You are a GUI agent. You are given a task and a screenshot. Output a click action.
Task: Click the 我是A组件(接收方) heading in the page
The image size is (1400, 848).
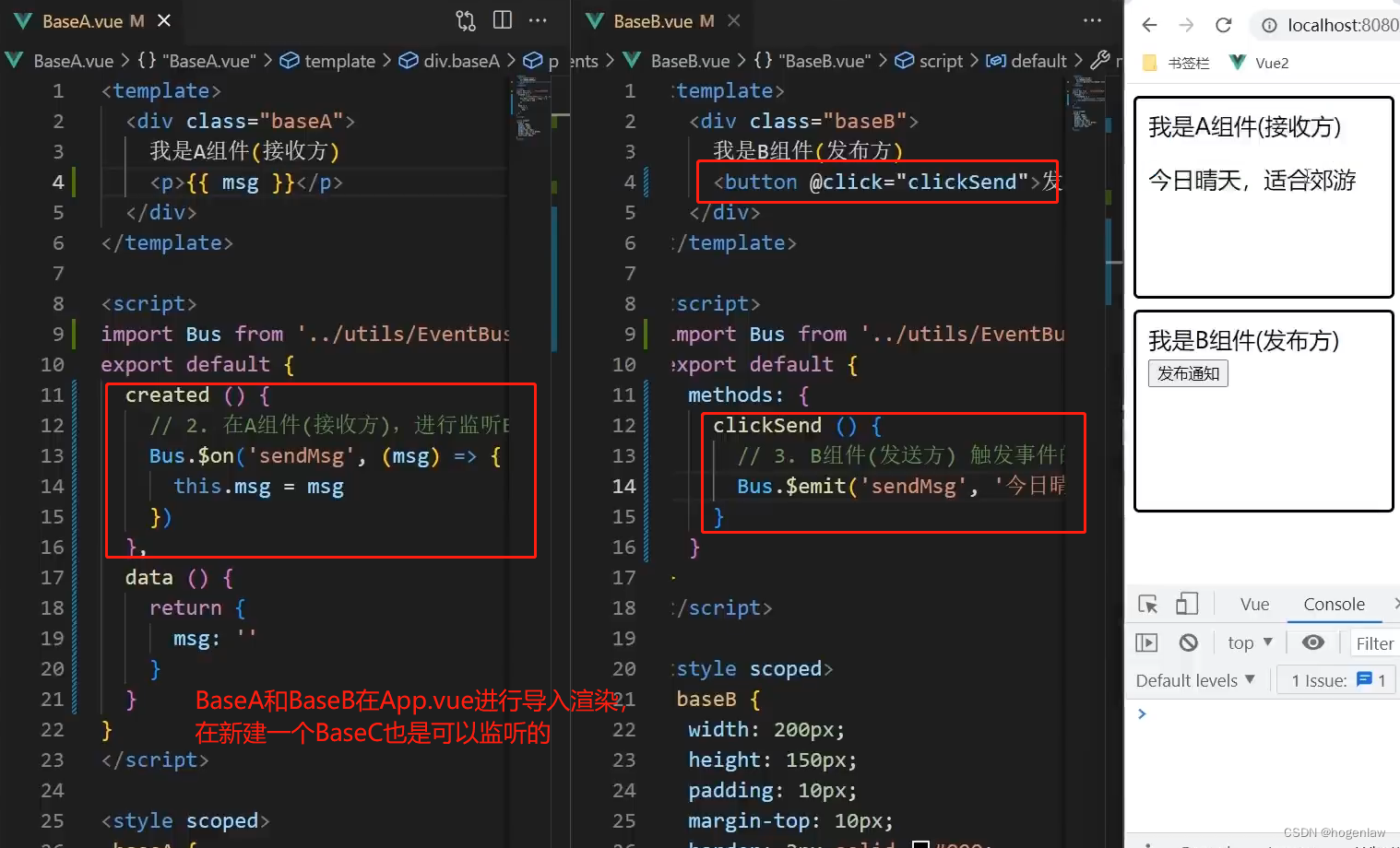tap(1244, 126)
